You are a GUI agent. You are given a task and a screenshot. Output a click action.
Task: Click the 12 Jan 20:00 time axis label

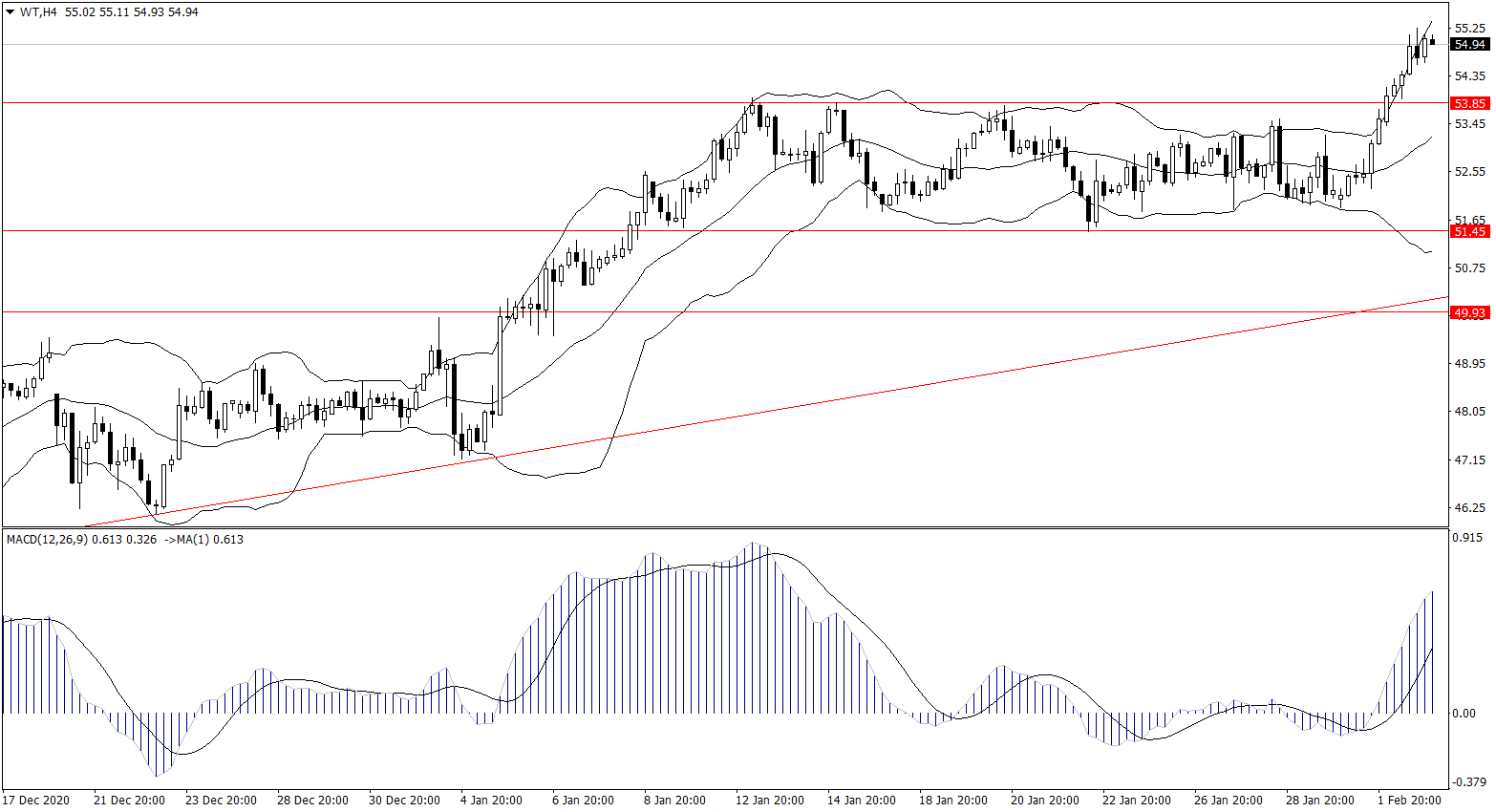(769, 801)
